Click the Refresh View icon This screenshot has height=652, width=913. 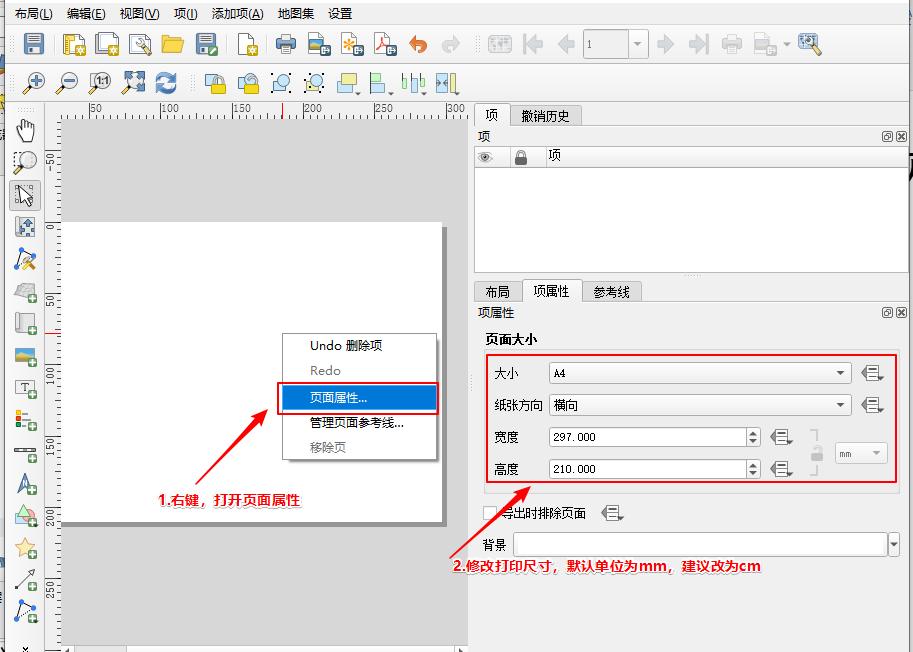165,83
